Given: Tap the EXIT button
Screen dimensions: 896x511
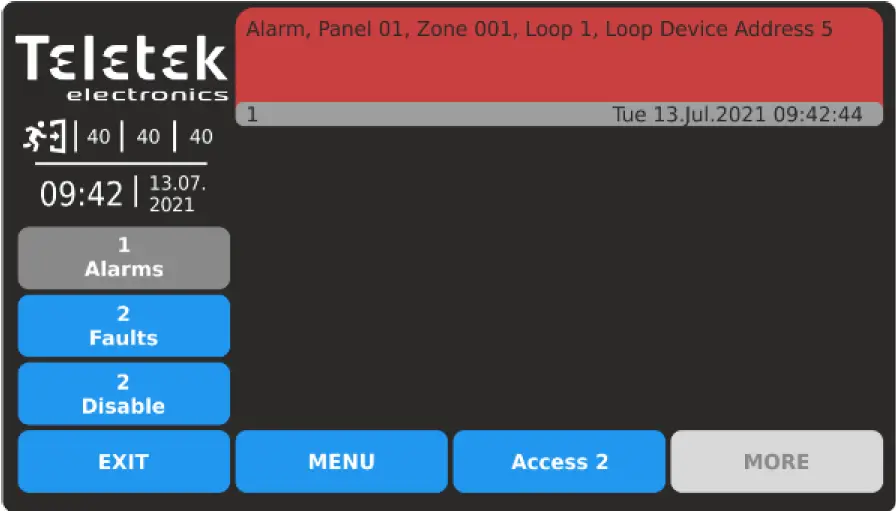Looking at the screenshot, I should coord(124,461).
